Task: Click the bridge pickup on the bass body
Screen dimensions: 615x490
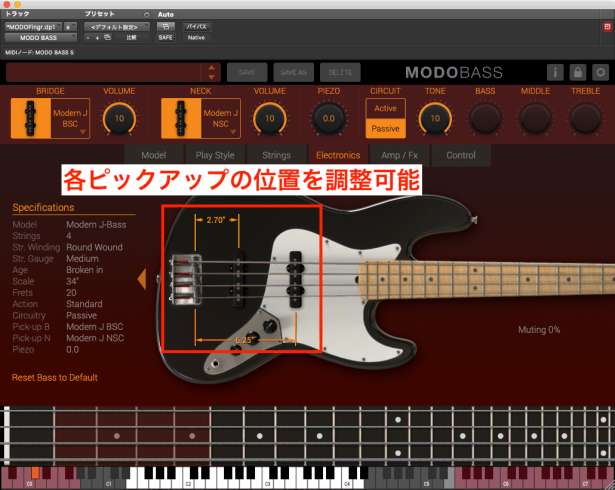Action: coord(238,279)
